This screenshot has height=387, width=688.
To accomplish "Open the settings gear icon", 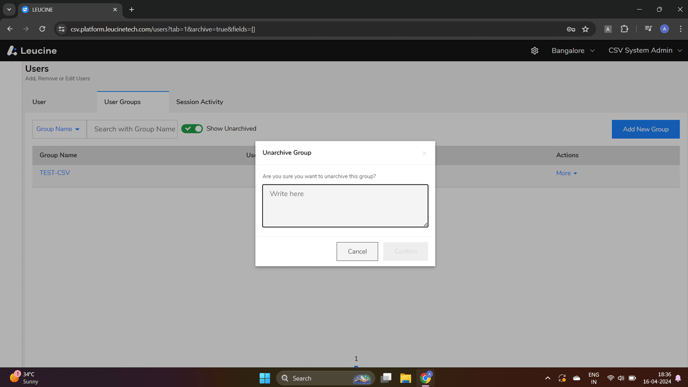I will 534,50.
